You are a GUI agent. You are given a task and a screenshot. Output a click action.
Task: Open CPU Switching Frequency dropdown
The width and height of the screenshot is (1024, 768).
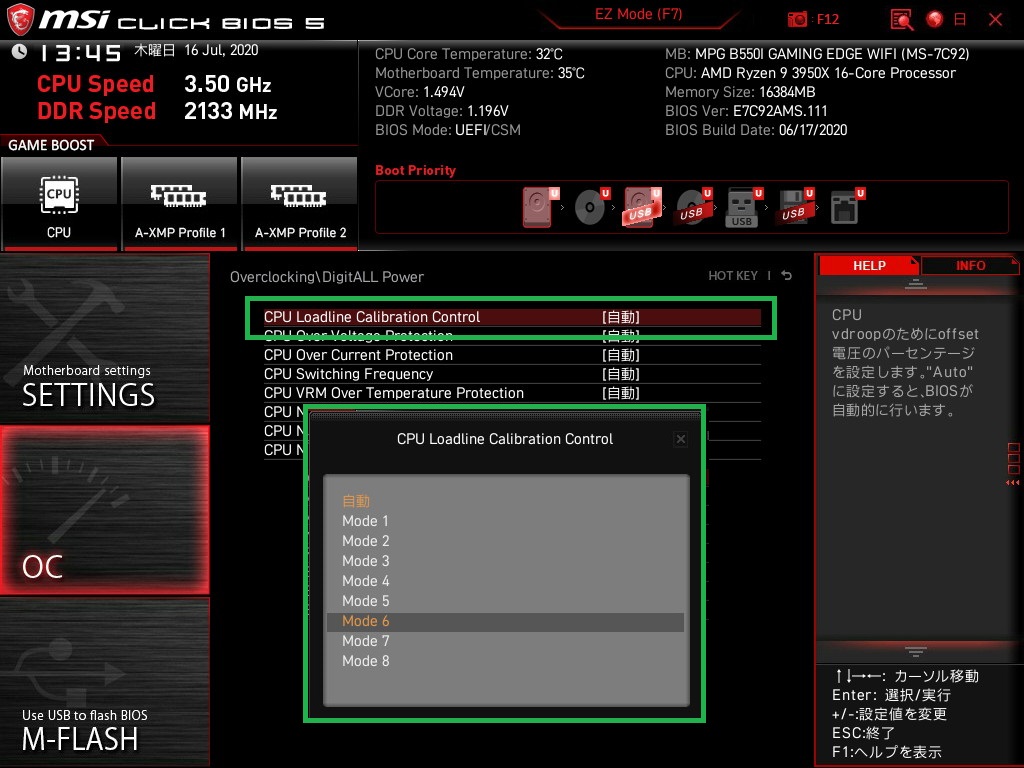[x=512, y=374]
